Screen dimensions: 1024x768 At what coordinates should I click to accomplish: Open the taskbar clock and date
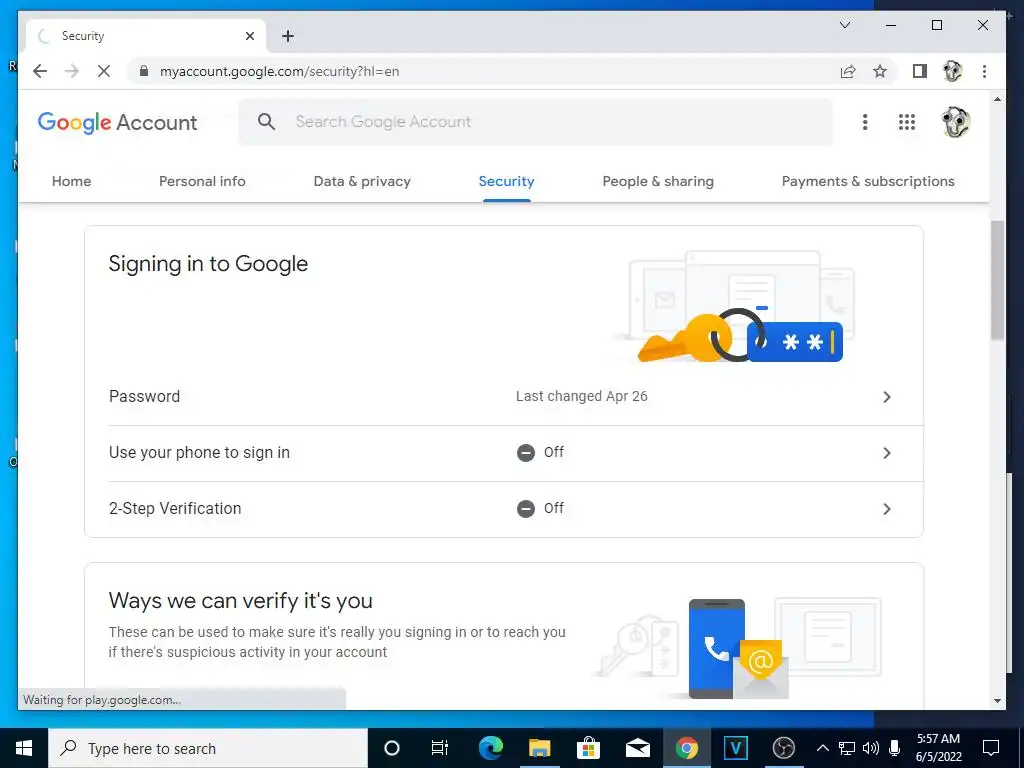click(x=938, y=748)
